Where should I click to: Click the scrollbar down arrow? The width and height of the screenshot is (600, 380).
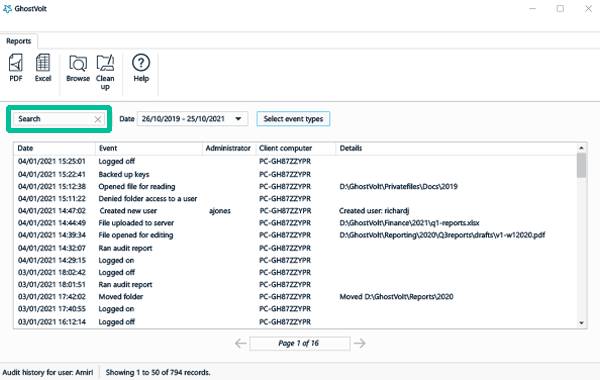point(581,323)
